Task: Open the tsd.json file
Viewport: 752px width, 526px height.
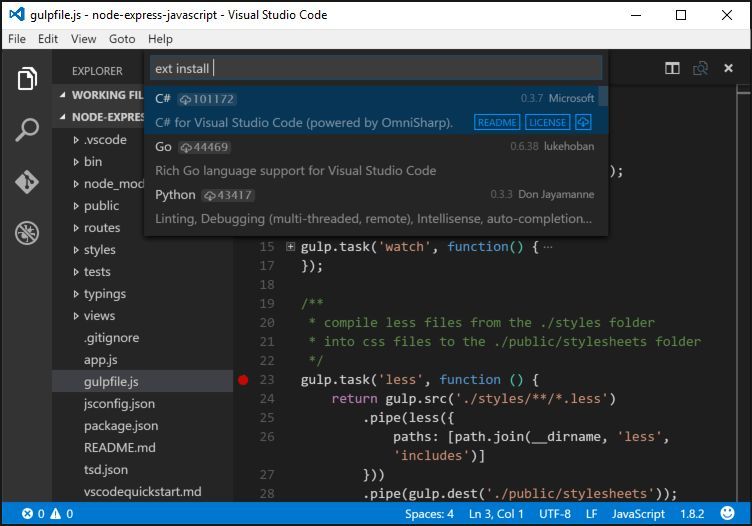Action: [106, 470]
